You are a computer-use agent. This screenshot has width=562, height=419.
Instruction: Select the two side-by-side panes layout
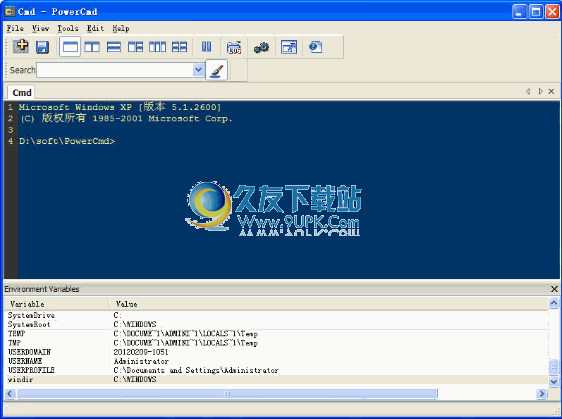(x=92, y=47)
